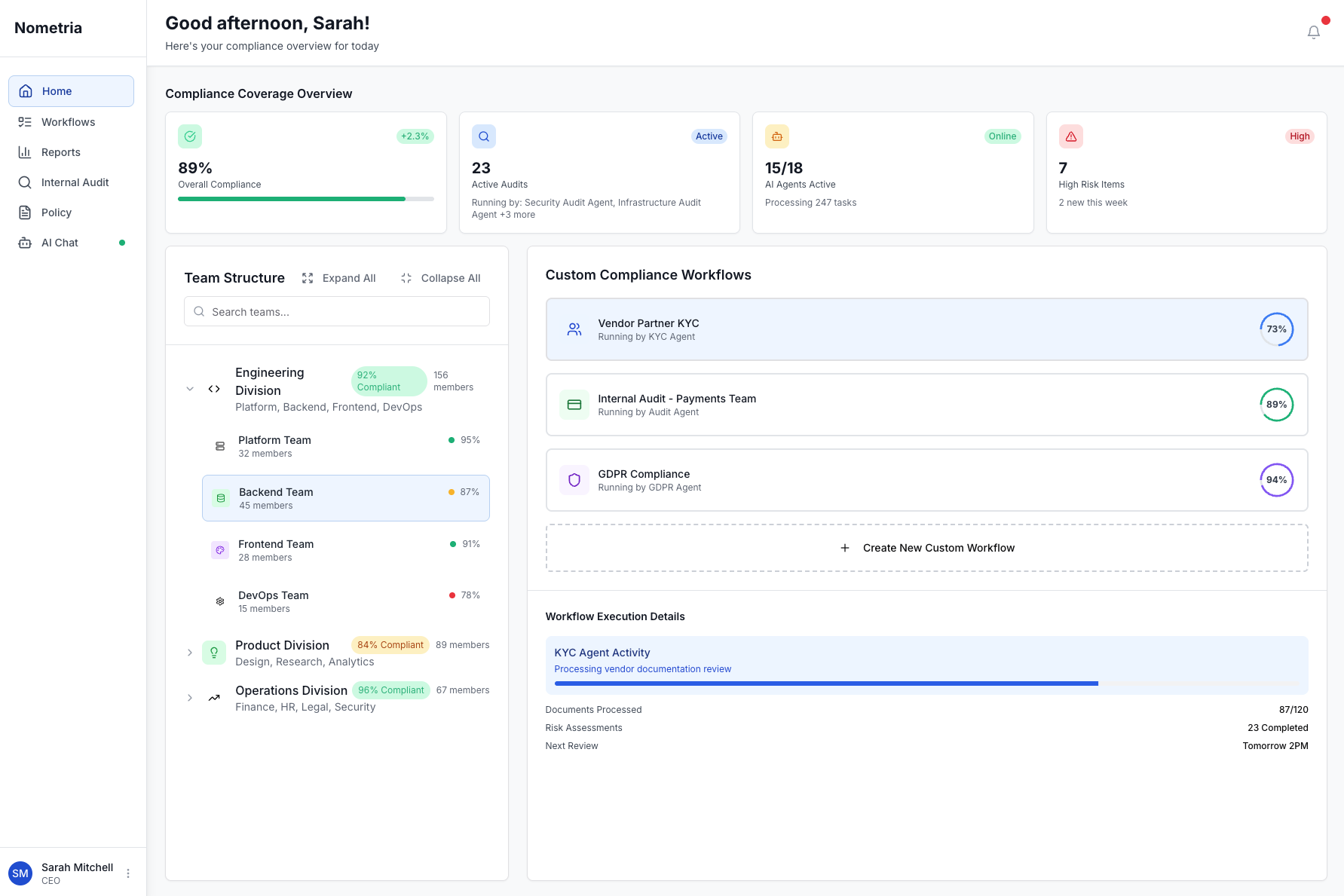The height and width of the screenshot is (896, 1344).
Task: Click the Active status badge
Action: (x=709, y=136)
